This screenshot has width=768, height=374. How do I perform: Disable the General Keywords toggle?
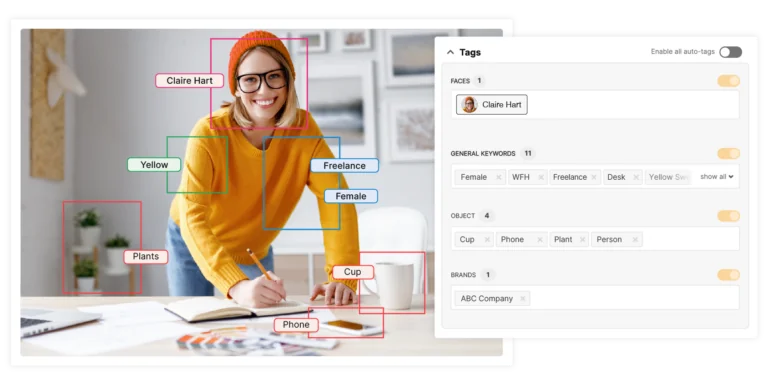728,154
